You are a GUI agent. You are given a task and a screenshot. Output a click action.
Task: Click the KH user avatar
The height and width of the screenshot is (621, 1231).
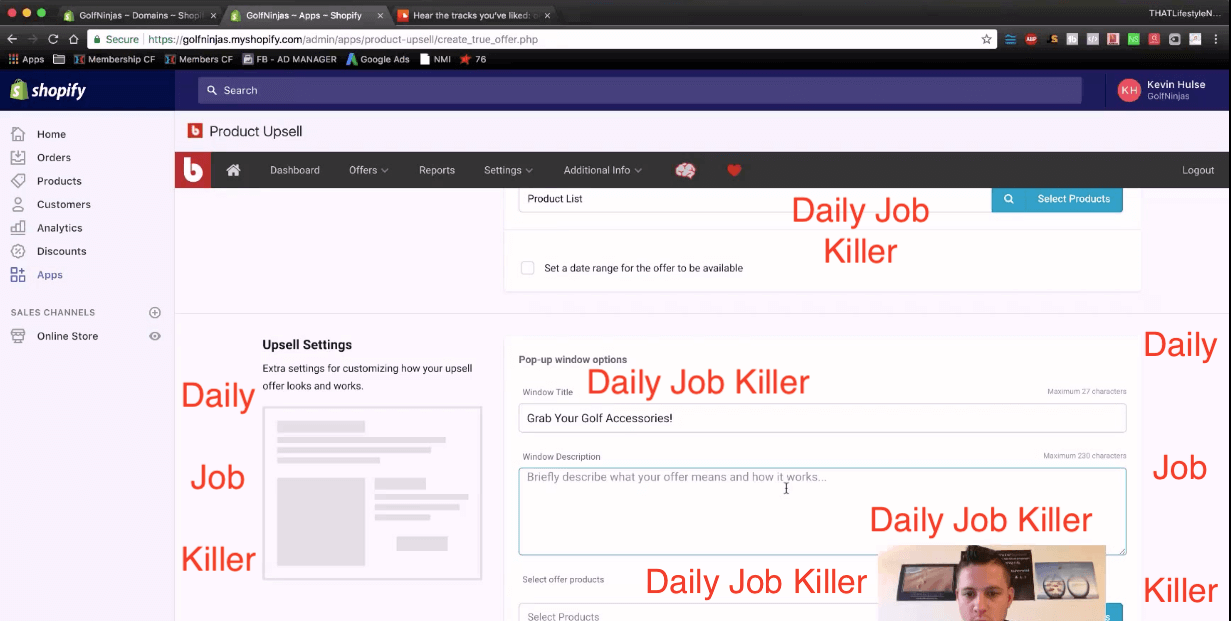(1129, 90)
